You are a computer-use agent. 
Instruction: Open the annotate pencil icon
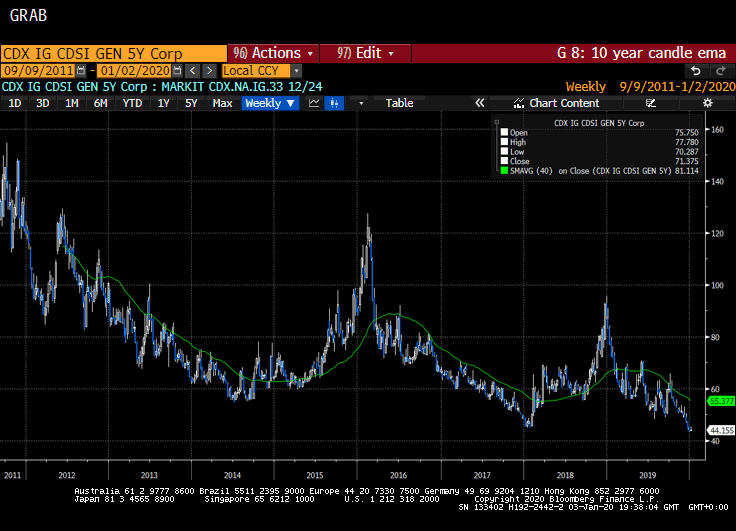tap(650, 103)
